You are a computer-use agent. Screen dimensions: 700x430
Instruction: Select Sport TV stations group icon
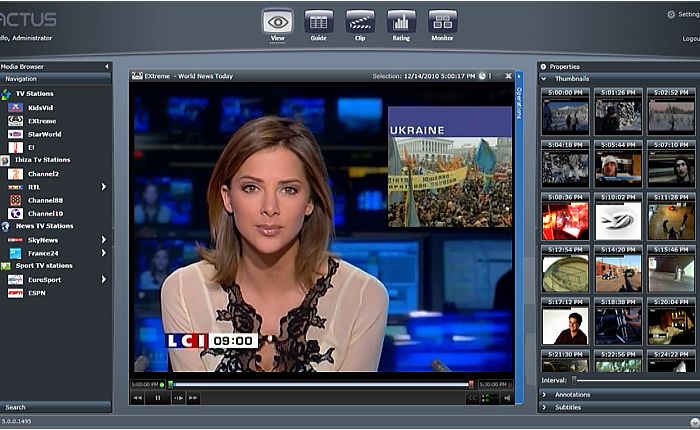[x=5, y=266]
